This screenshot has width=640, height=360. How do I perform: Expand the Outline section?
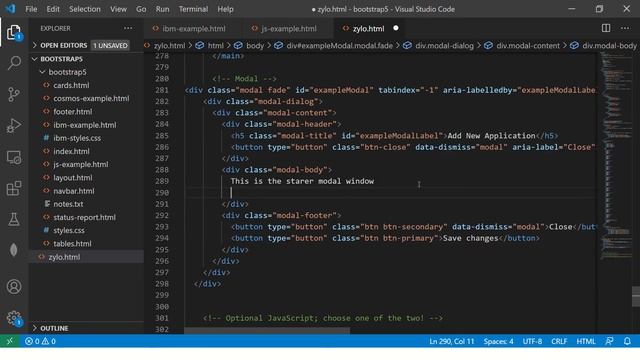54,328
